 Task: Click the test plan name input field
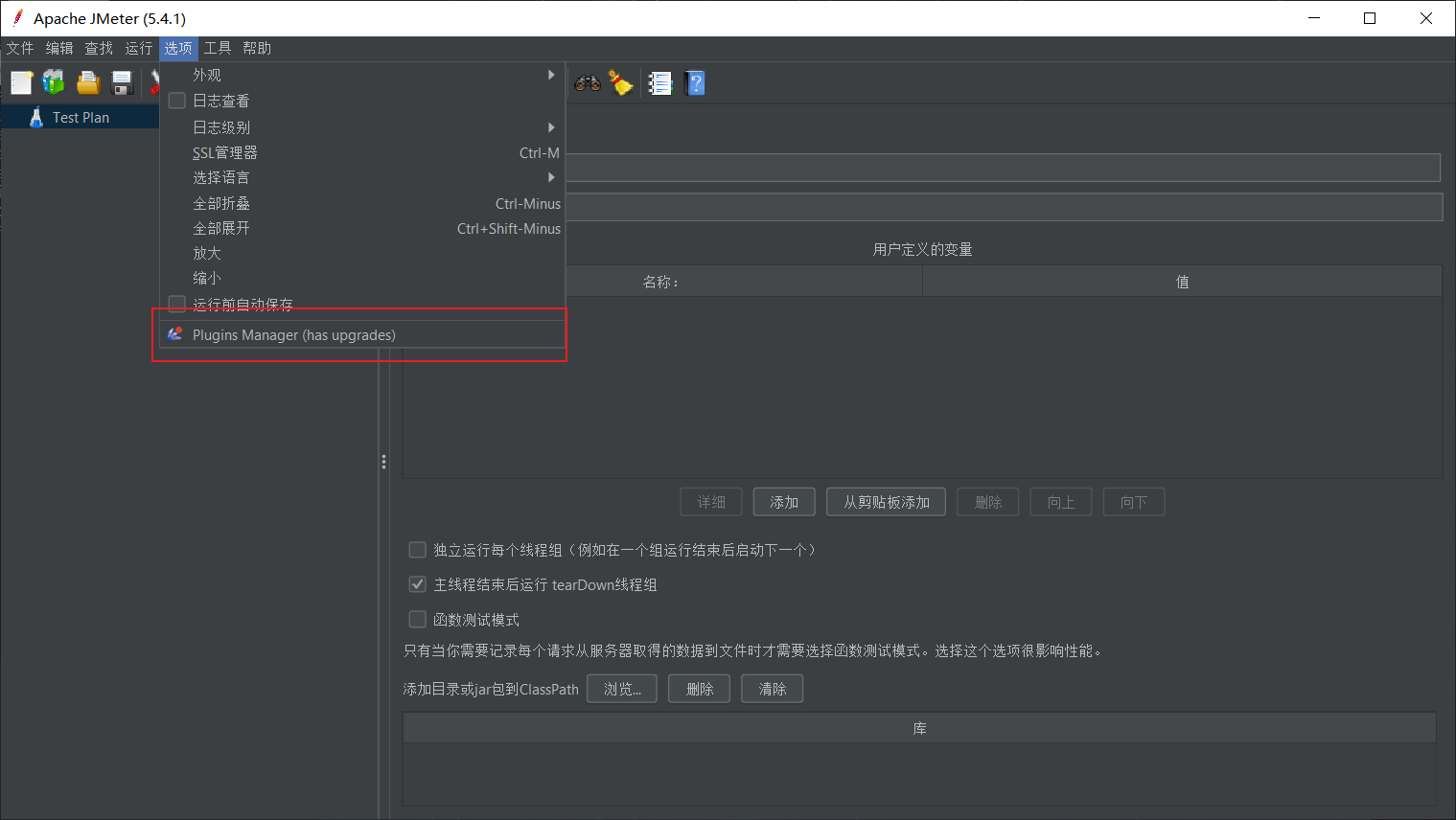(x=1003, y=168)
